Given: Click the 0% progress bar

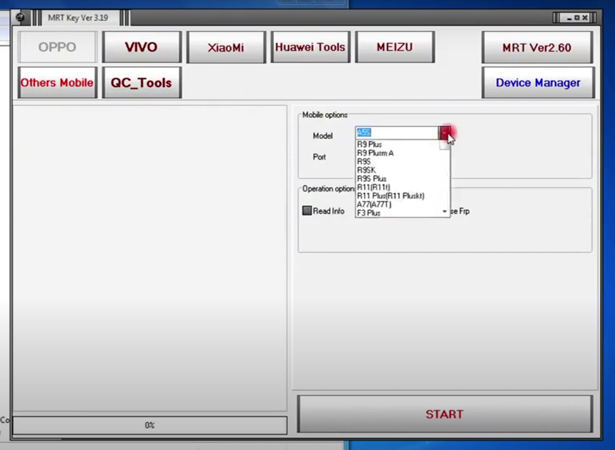Looking at the screenshot, I should click(x=149, y=425).
